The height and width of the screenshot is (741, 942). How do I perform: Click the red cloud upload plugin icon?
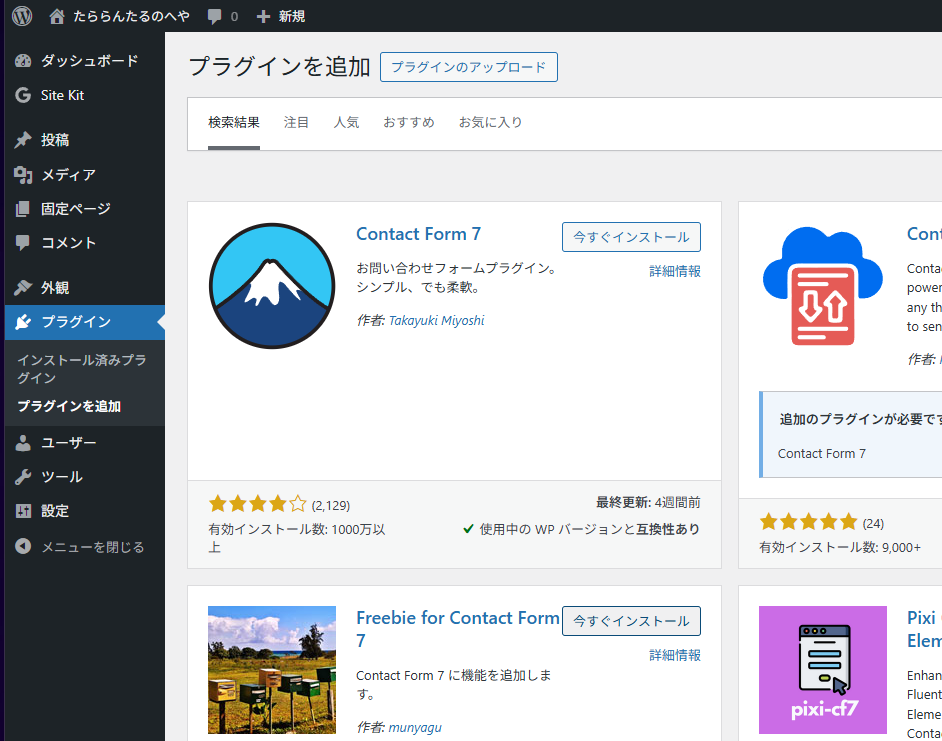(x=823, y=286)
